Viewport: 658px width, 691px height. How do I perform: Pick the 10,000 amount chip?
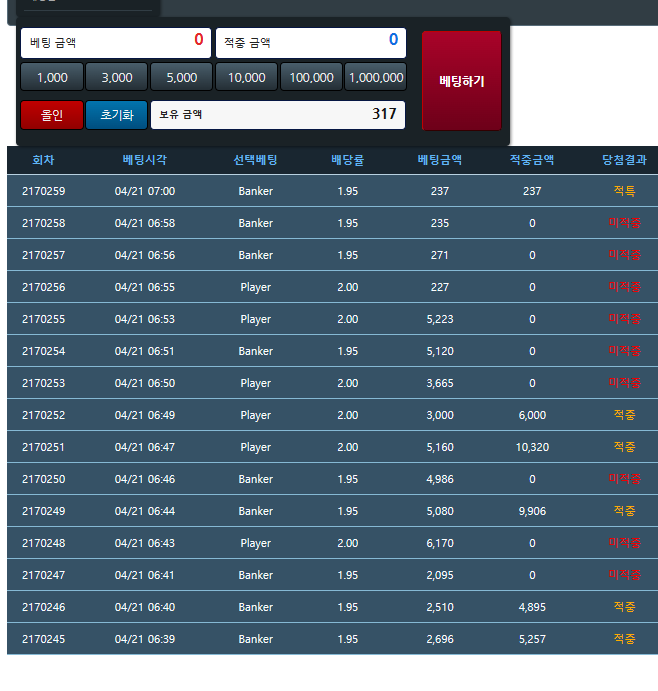pyautogui.click(x=247, y=77)
